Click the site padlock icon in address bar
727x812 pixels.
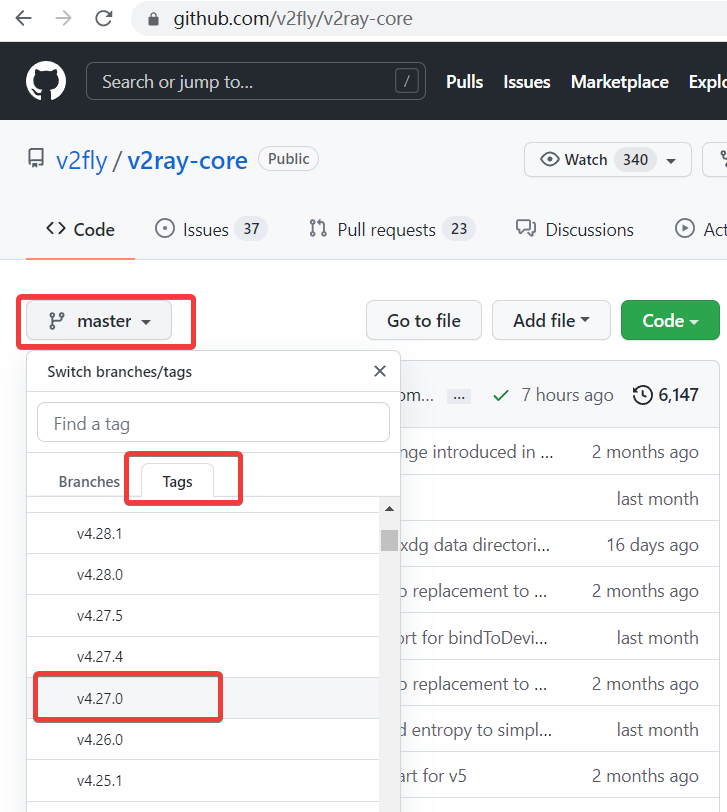click(x=153, y=19)
